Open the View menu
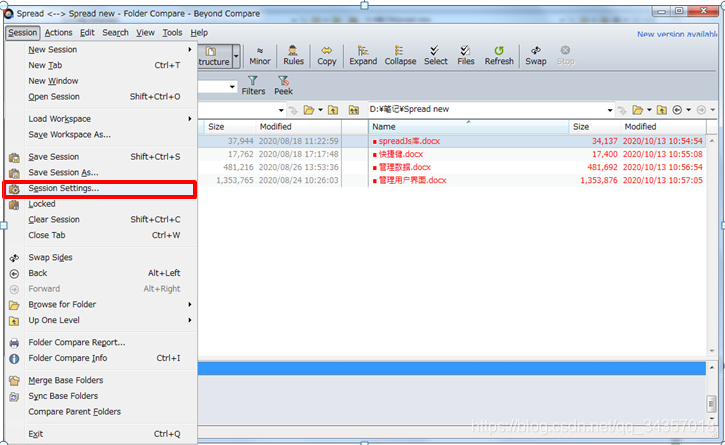The image size is (725, 445). 145,33
